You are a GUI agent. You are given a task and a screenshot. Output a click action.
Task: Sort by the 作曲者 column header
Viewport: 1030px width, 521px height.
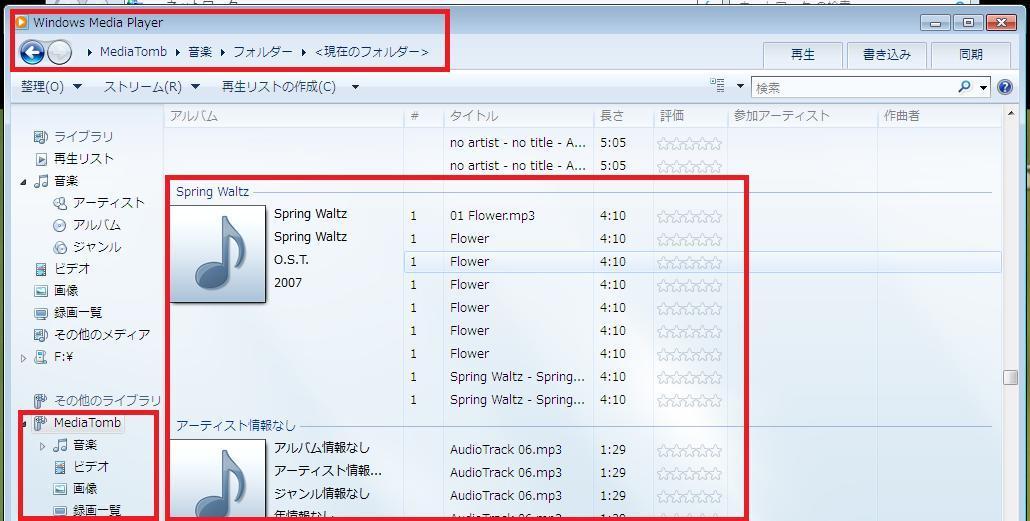(x=939, y=116)
